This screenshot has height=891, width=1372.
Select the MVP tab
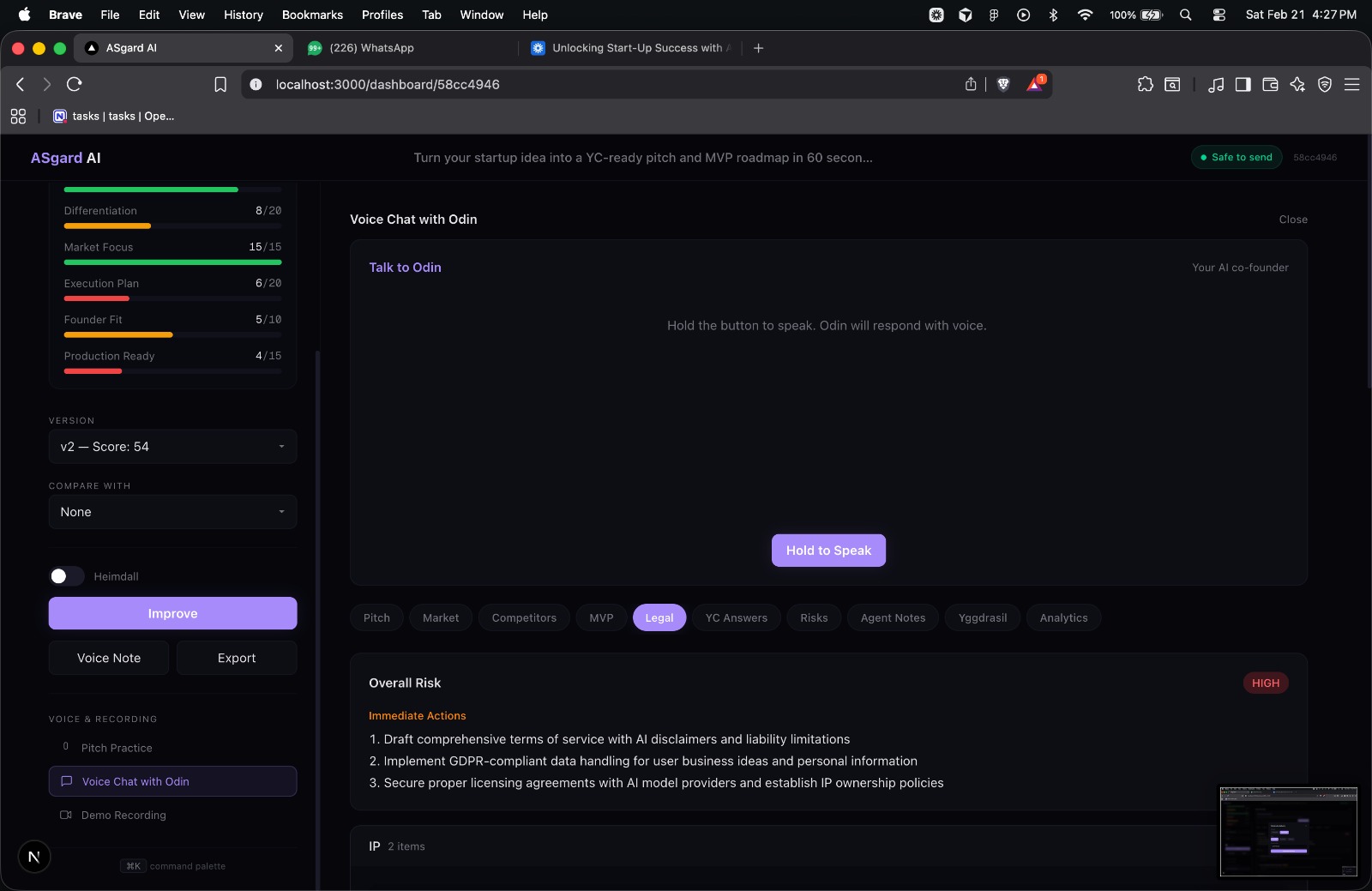[601, 617]
